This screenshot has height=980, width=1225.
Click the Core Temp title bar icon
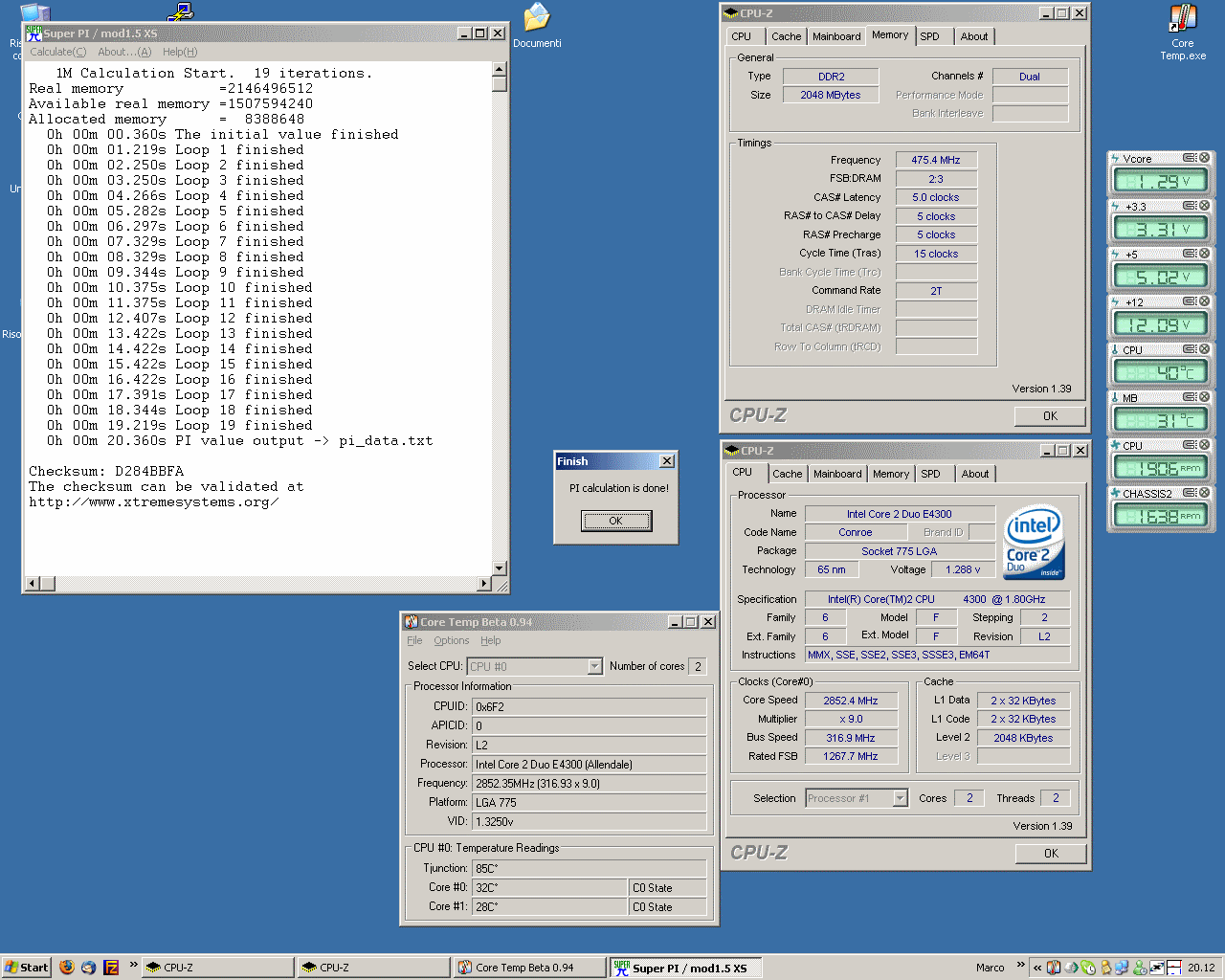click(x=411, y=622)
